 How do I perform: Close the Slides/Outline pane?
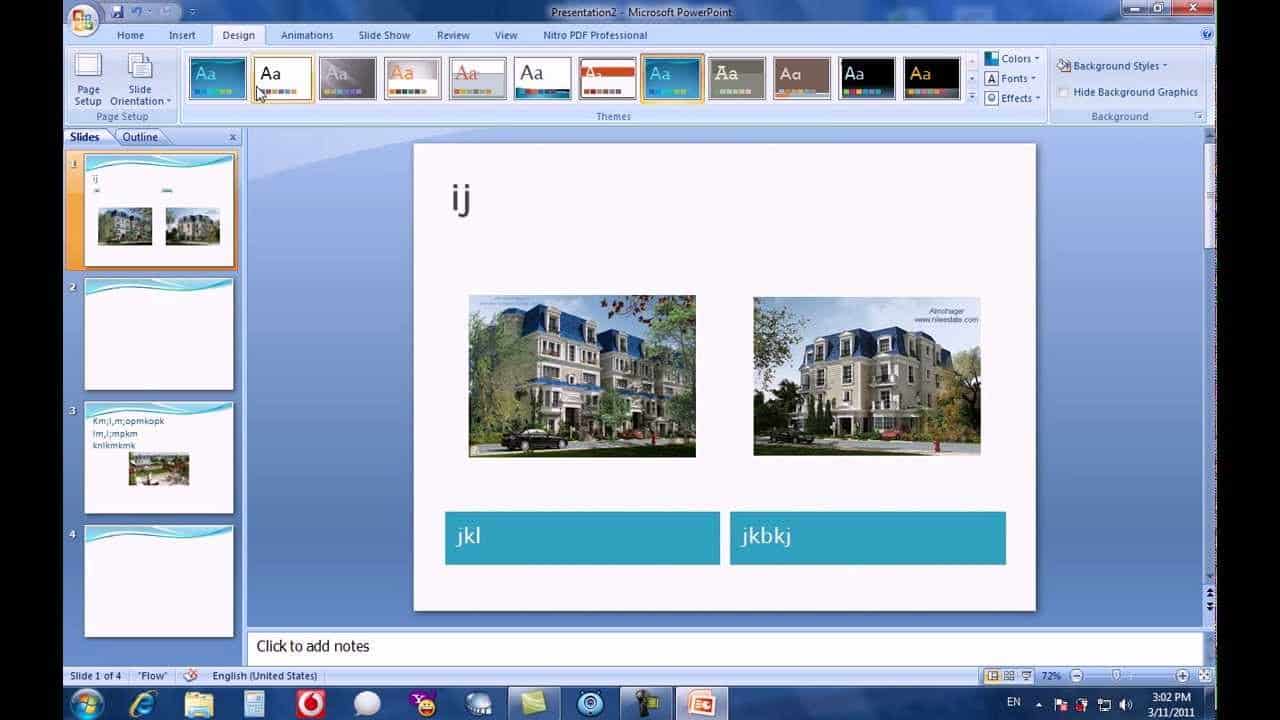click(233, 137)
